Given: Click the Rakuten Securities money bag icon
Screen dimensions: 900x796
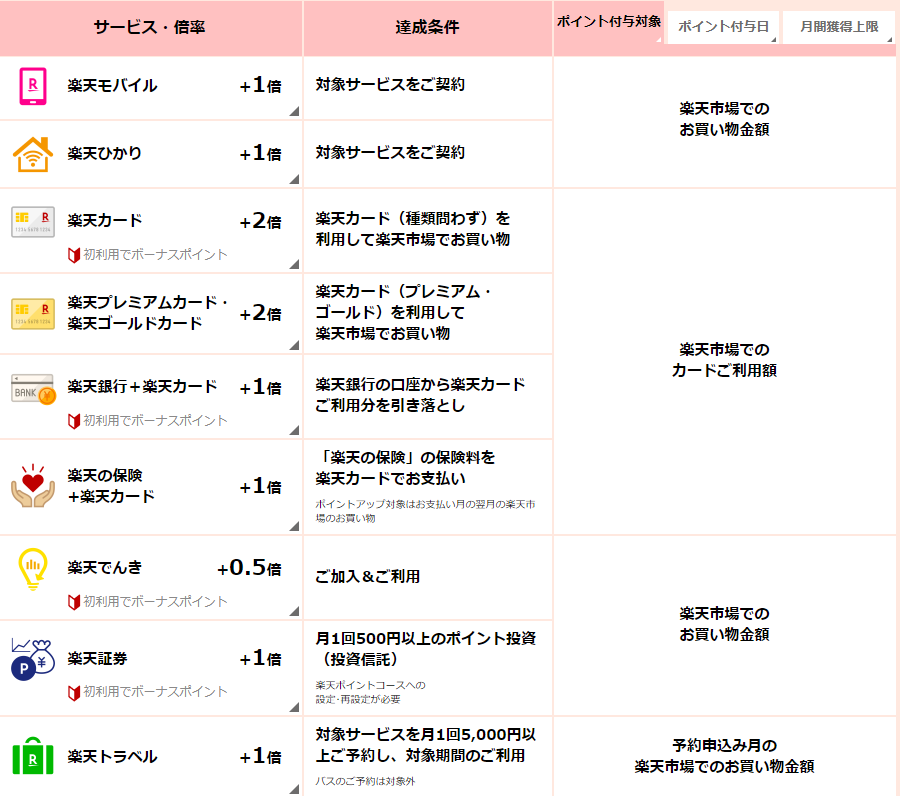Looking at the screenshot, I should point(33,659).
